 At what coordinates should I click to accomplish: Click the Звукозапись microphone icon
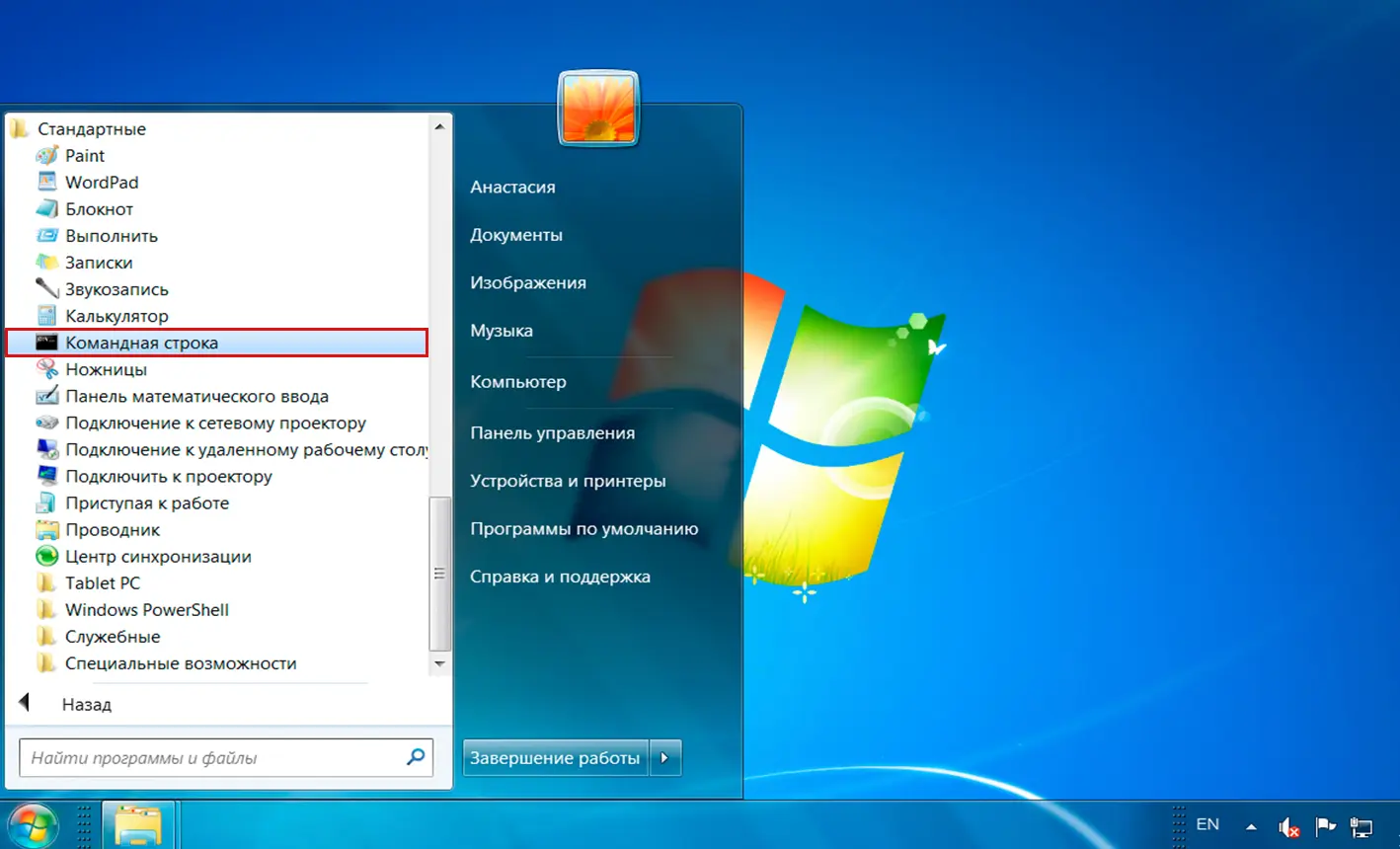tap(47, 288)
